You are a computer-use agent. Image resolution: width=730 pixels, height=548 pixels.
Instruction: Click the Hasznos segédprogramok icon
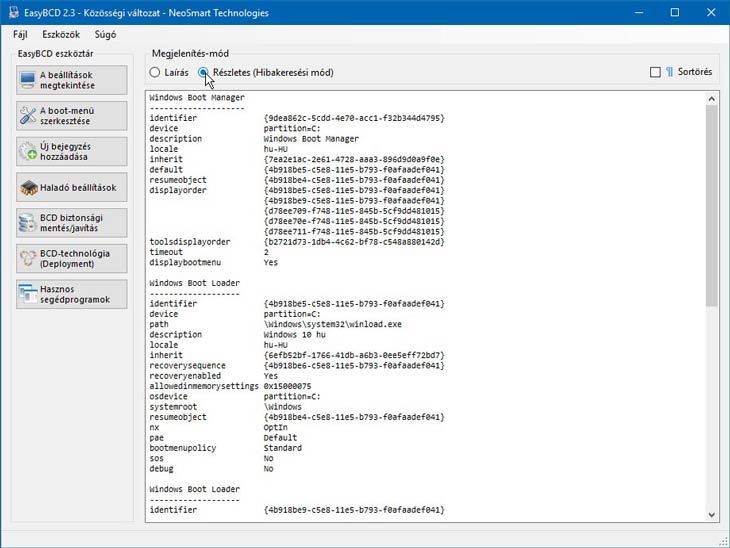(28, 294)
